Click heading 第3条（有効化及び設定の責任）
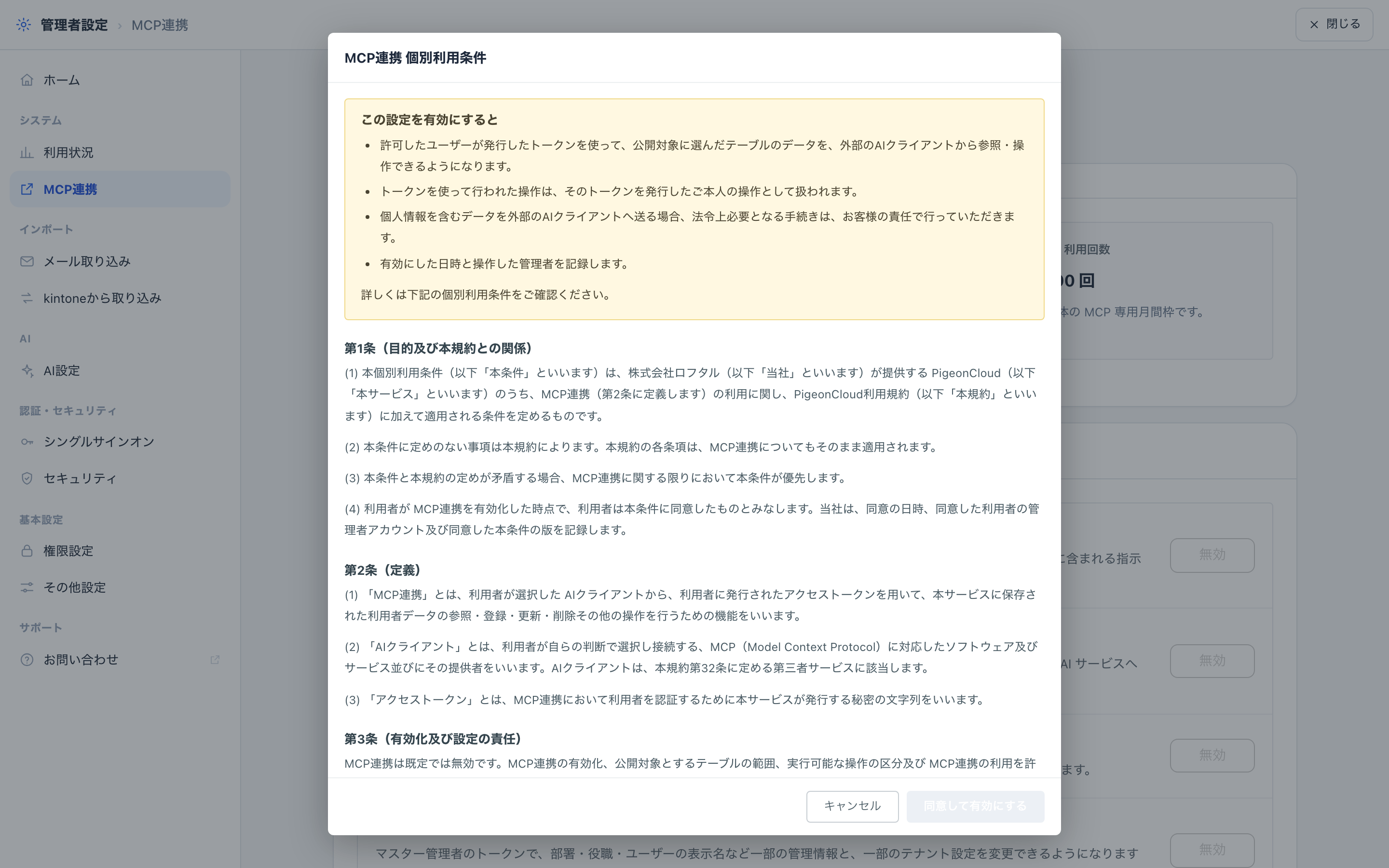Viewport: 1389px width, 868px height. pos(435,738)
